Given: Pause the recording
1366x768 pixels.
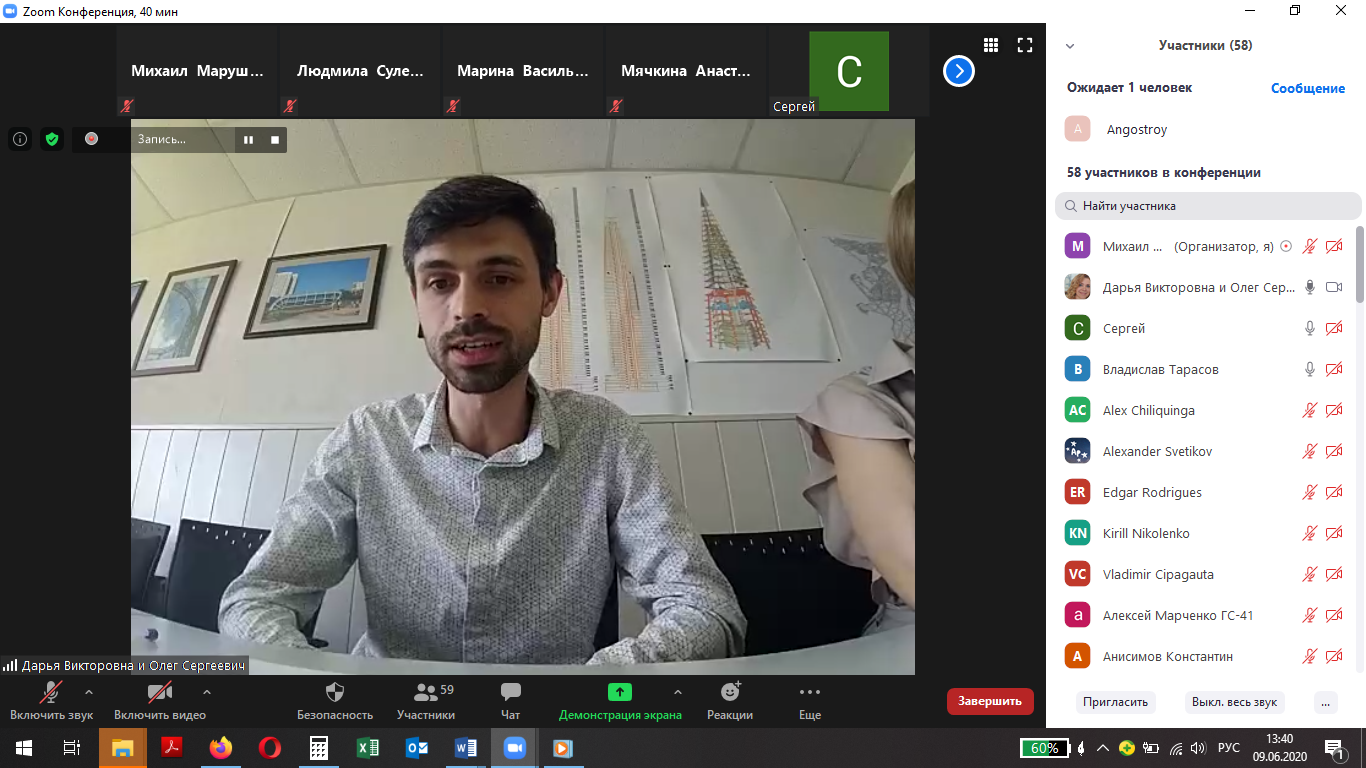Looking at the screenshot, I should pos(249,139).
